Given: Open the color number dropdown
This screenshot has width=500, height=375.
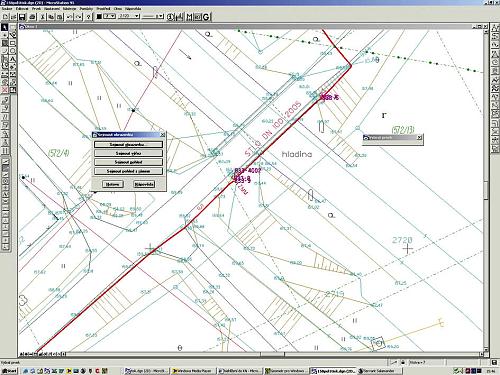Looking at the screenshot, I should pos(110,16).
